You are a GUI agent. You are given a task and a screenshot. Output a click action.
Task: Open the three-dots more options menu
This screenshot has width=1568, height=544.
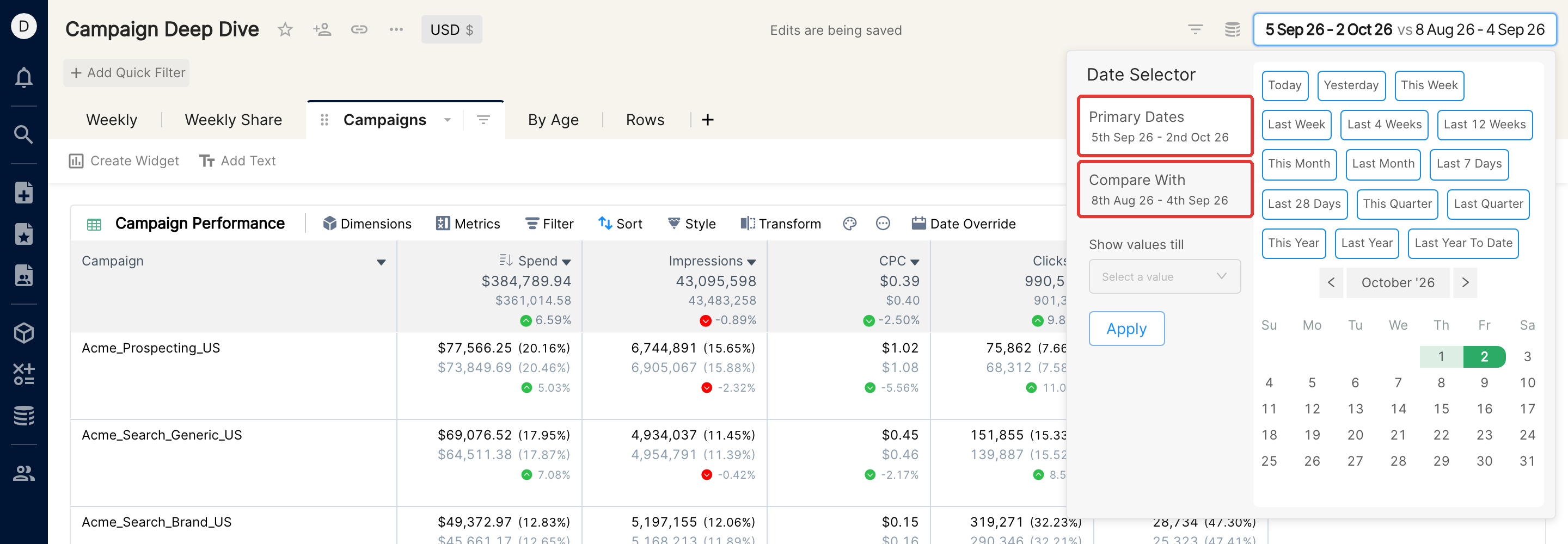(396, 29)
